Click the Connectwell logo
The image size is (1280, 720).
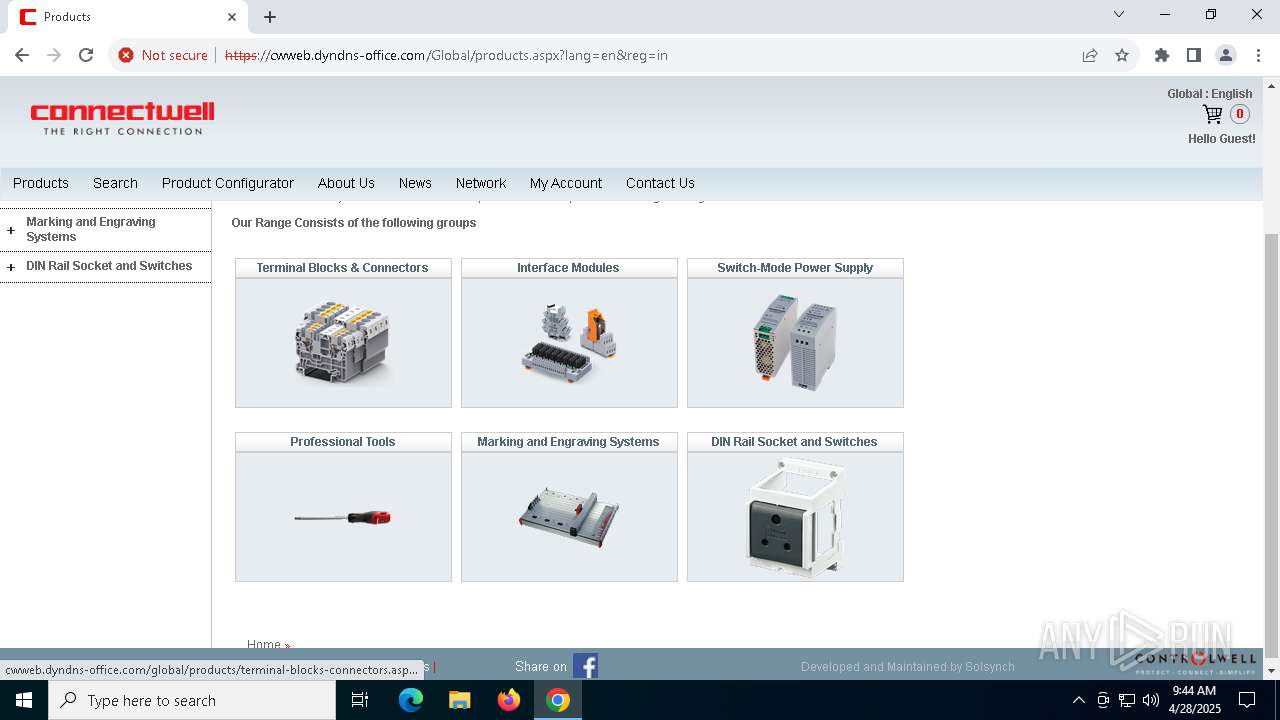coord(122,118)
